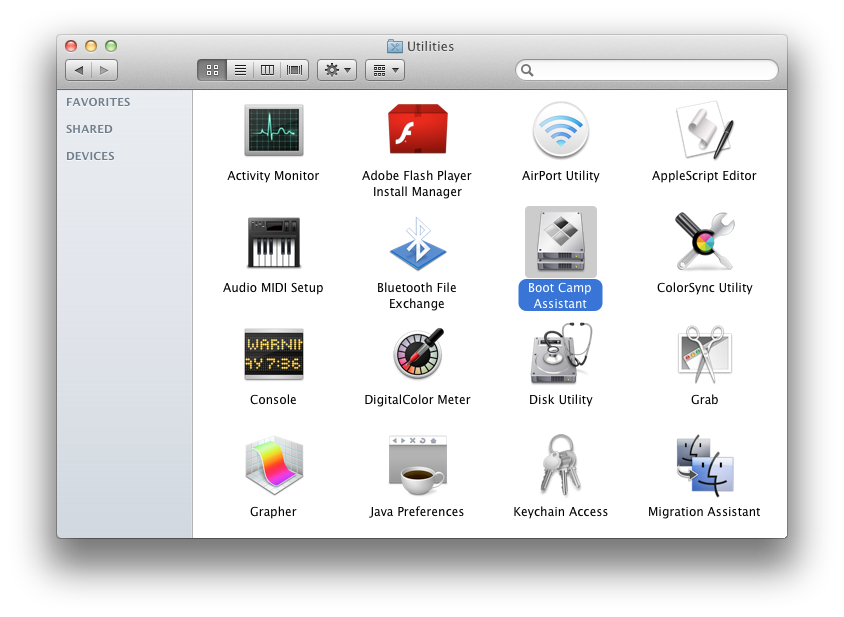Click the ColorSync Utility icon

(704, 243)
